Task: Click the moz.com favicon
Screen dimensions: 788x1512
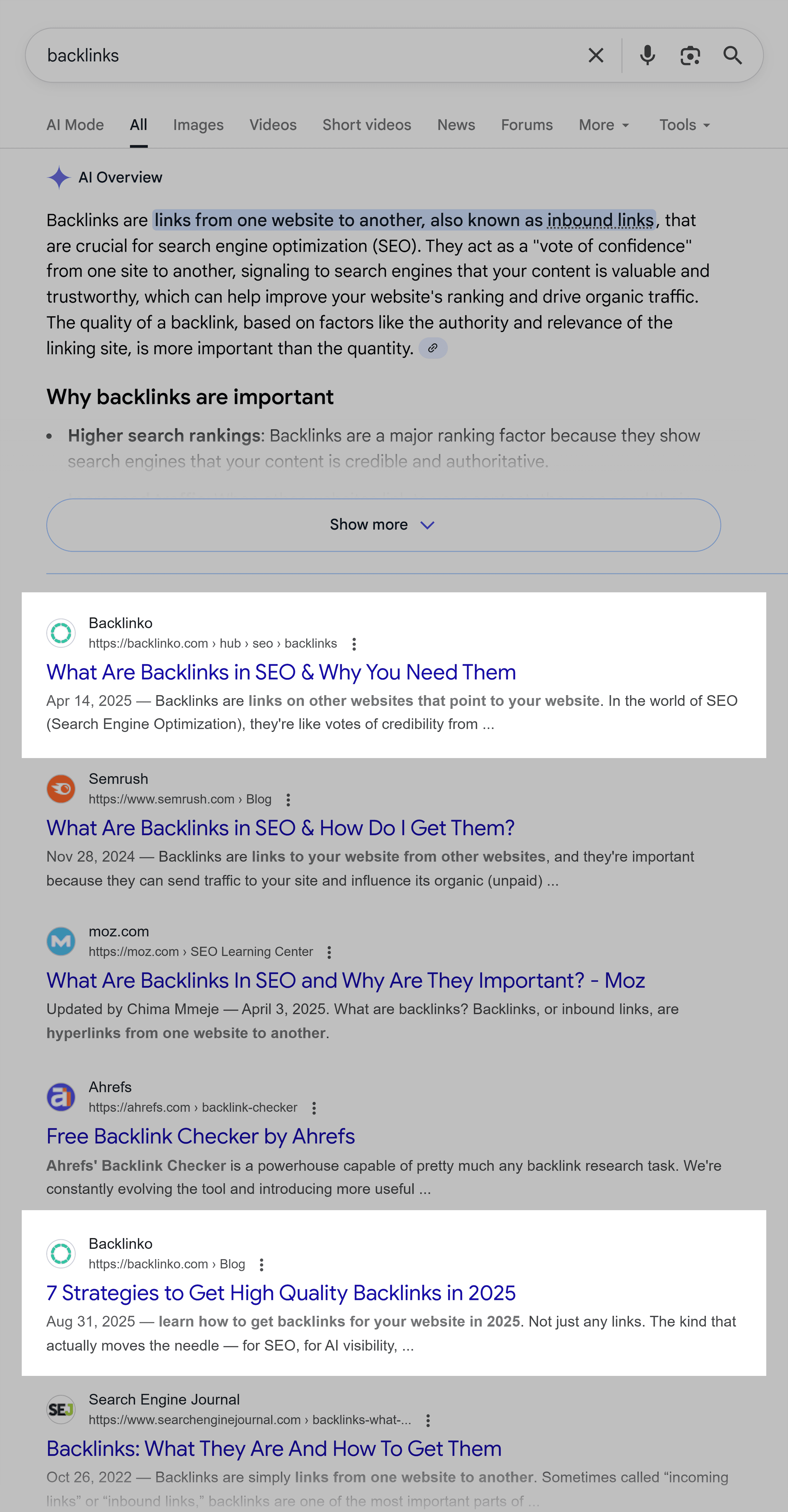Action: 61,941
